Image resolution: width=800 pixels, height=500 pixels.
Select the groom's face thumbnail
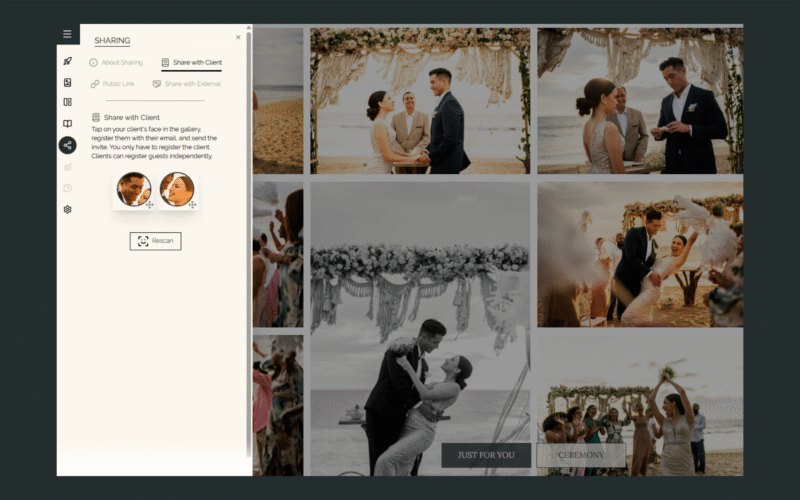coord(133,189)
